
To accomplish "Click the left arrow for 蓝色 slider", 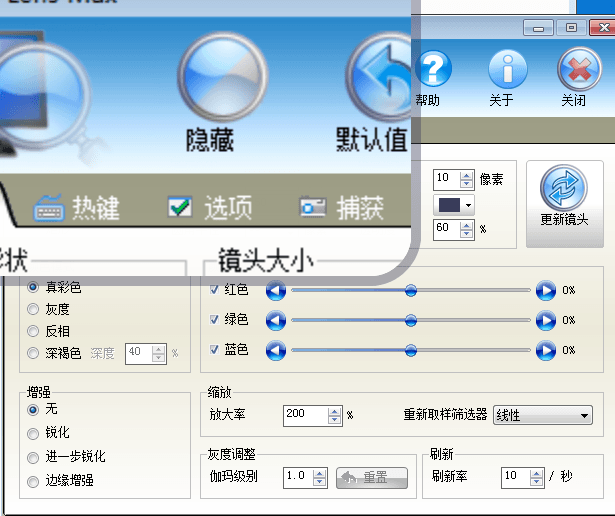I will pyautogui.click(x=276, y=351).
